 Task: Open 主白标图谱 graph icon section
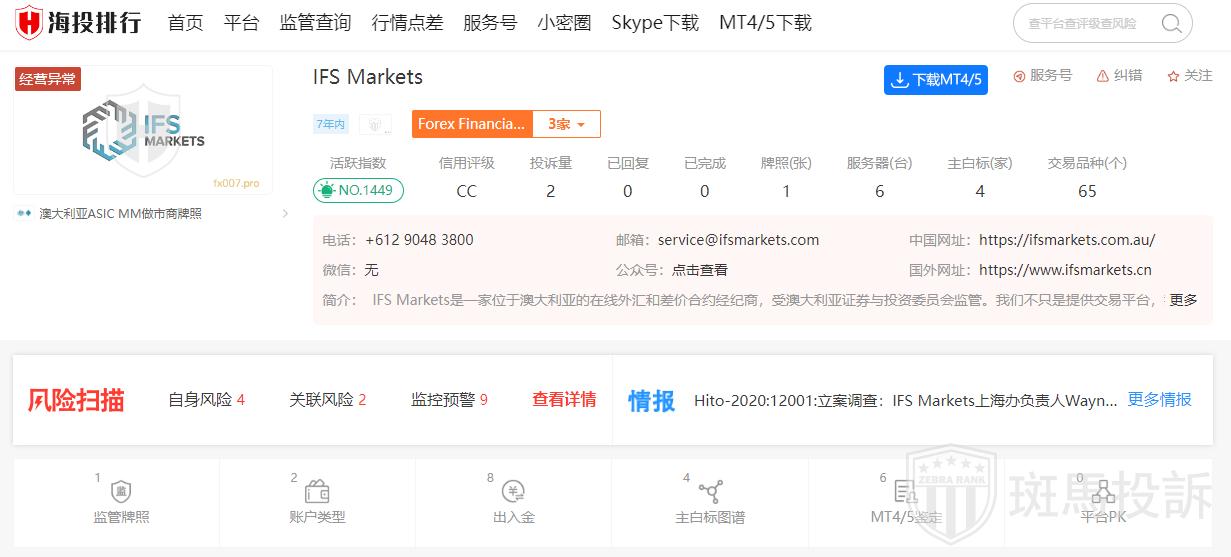[710, 492]
